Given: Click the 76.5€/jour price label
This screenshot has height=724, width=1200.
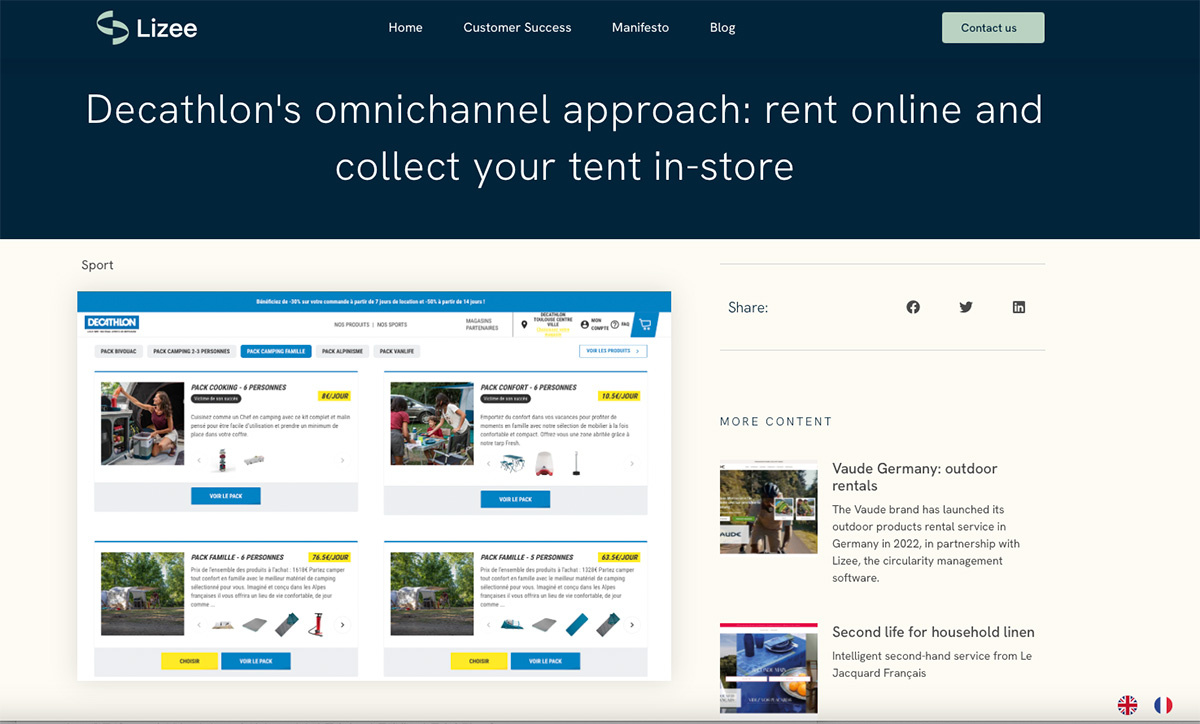Looking at the screenshot, I should (x=329, y=557).
